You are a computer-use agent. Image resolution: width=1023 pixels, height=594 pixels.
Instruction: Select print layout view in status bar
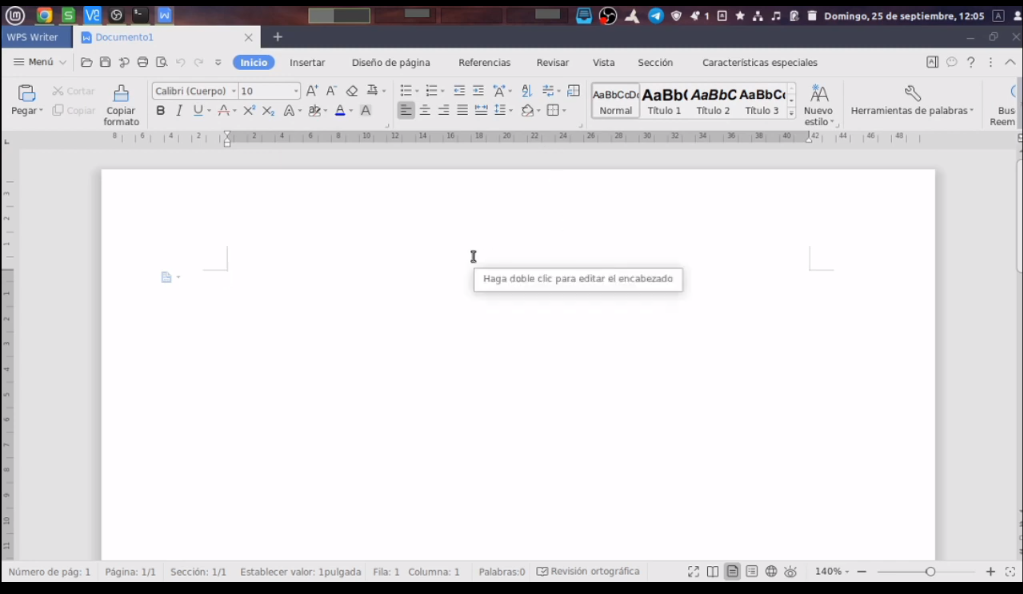point(733,572)
